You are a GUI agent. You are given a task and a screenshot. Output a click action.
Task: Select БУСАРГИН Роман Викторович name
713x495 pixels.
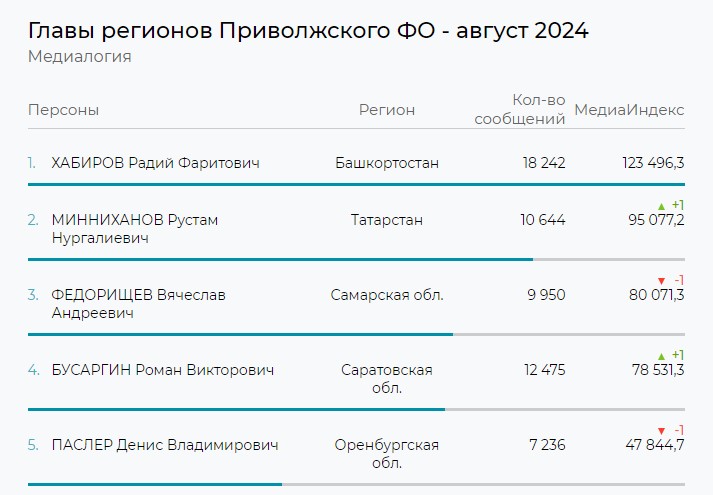pos(162,370)
